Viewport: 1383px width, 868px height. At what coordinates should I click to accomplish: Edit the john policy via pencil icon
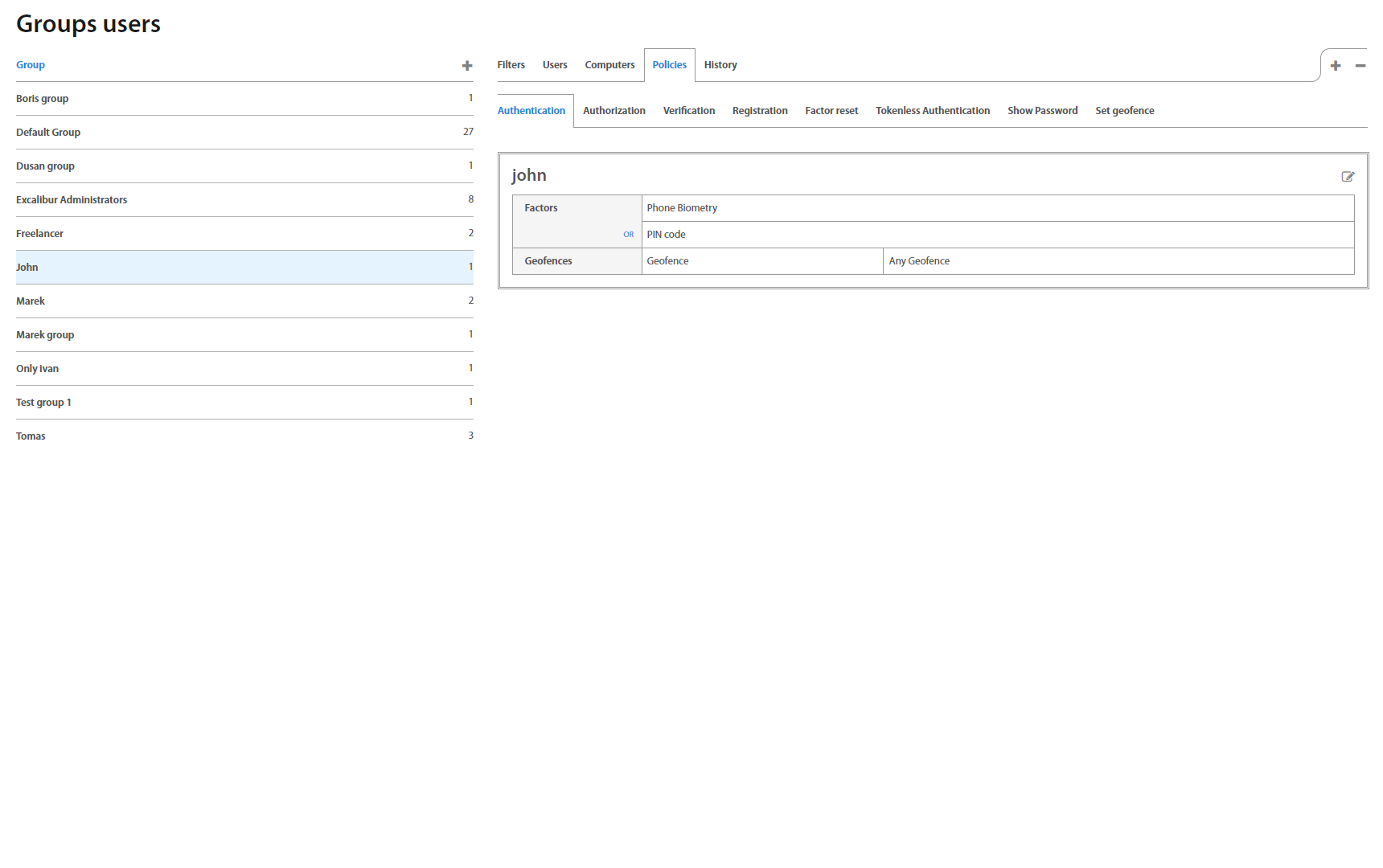(x=1348, y=177)
